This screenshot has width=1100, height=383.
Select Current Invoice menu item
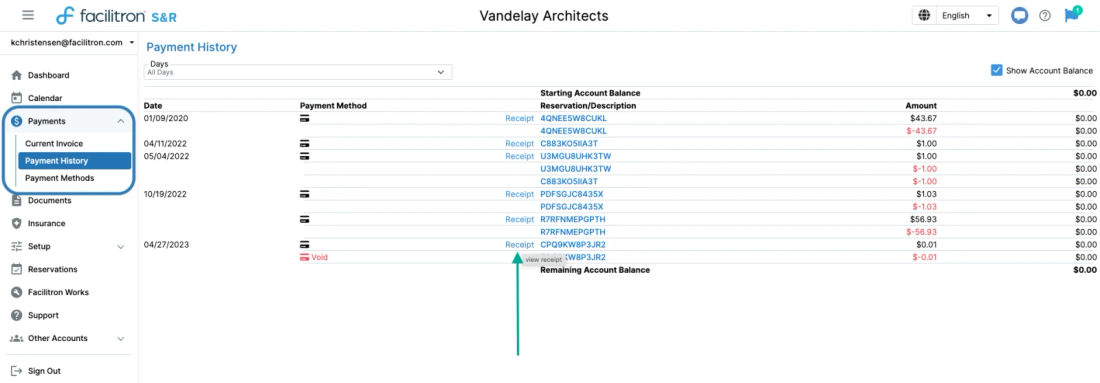pos(54,144)
